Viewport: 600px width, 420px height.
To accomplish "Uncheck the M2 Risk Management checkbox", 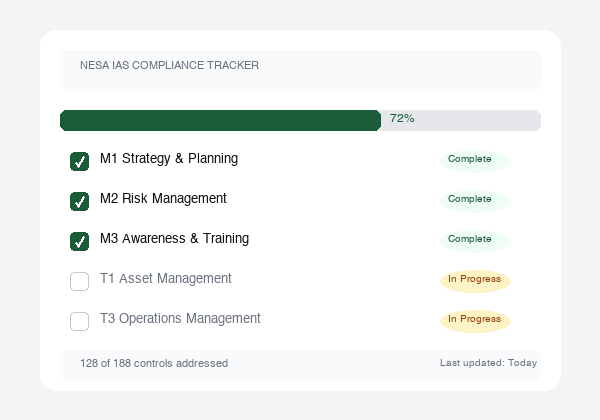I will pyautogui.click(x=80, y=201).
